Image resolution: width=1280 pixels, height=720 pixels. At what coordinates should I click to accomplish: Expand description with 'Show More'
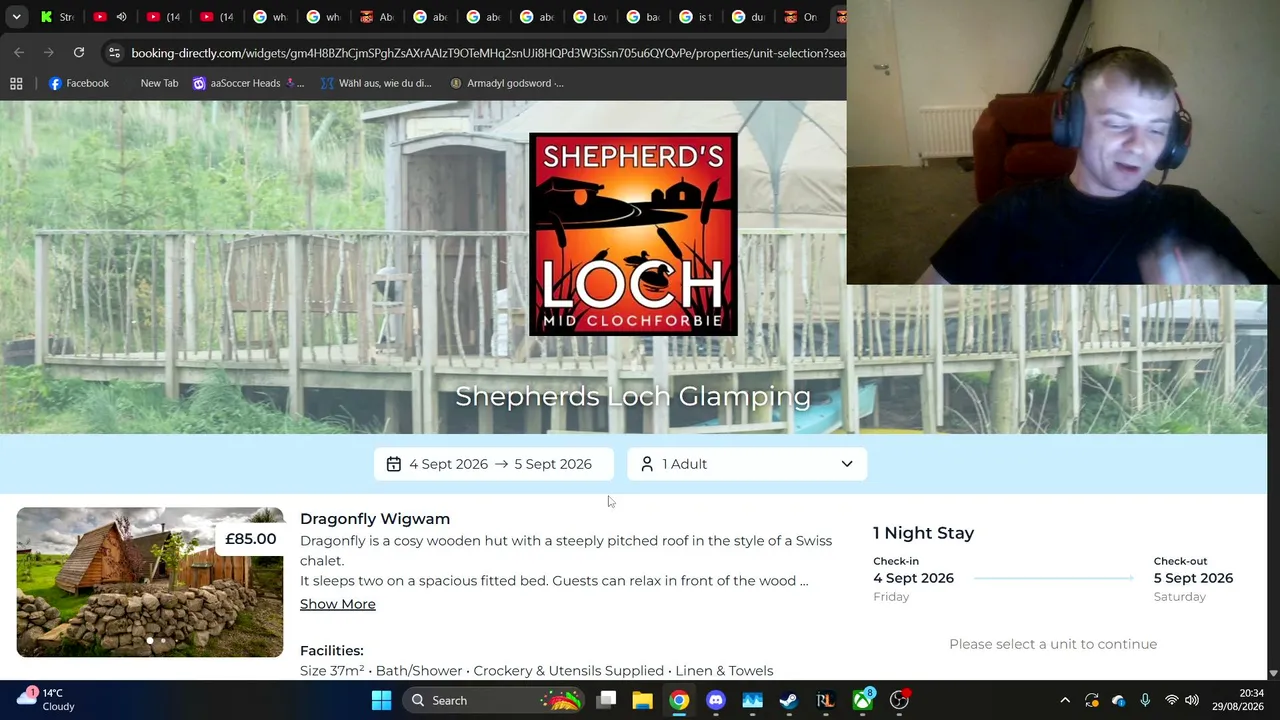(338, 604)
